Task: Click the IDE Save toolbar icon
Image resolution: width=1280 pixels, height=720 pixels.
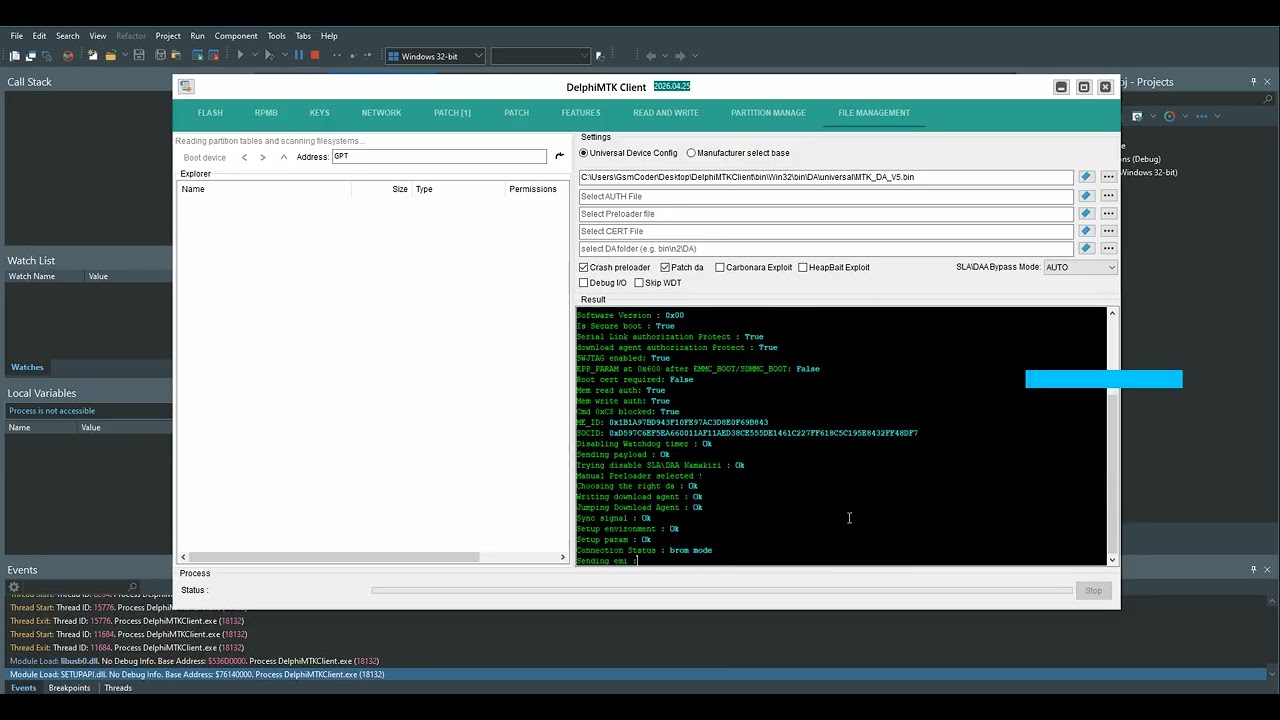Action: (139, 56)
